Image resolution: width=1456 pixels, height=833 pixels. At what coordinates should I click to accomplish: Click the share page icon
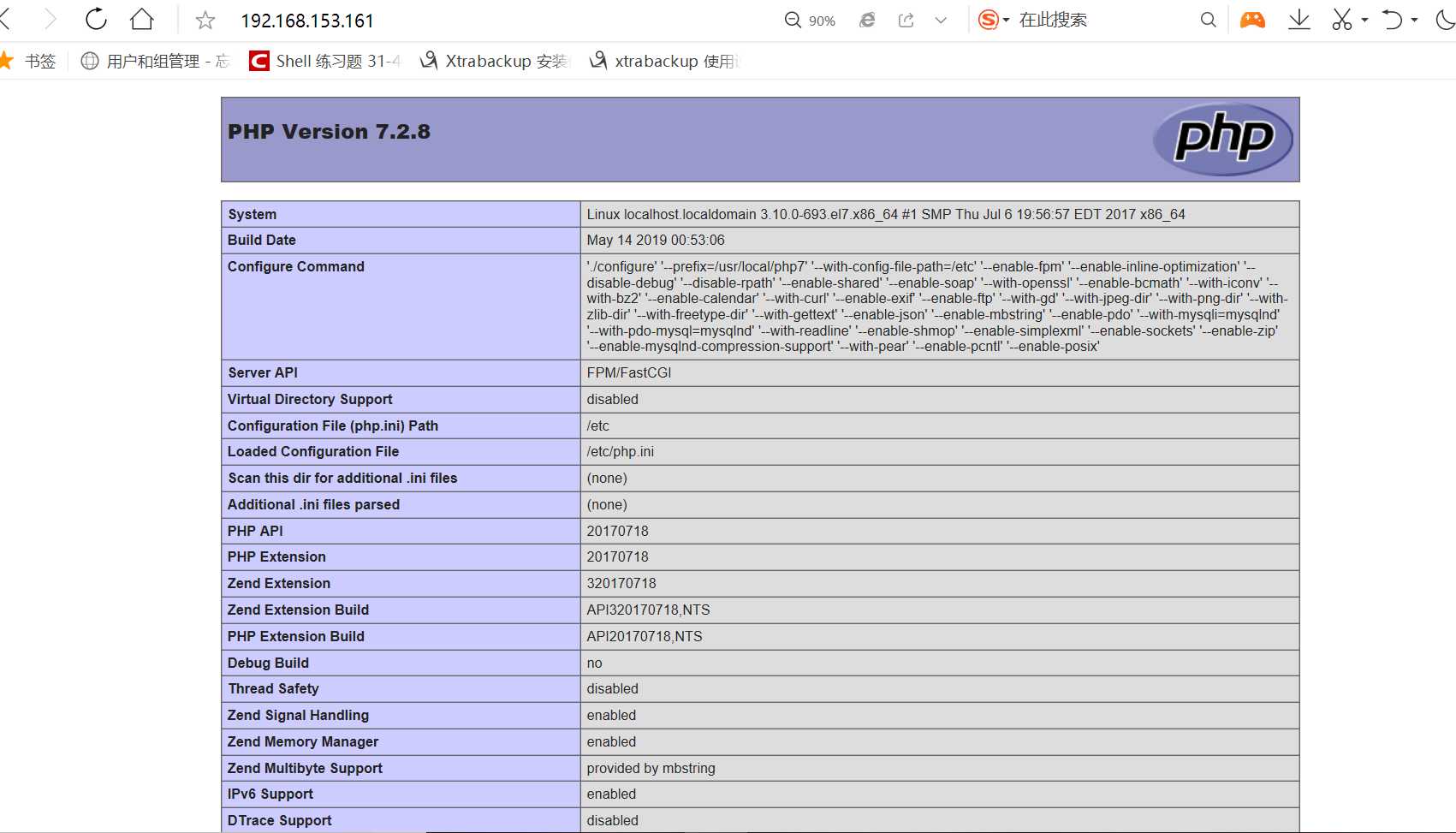click(x=906, y=20)
